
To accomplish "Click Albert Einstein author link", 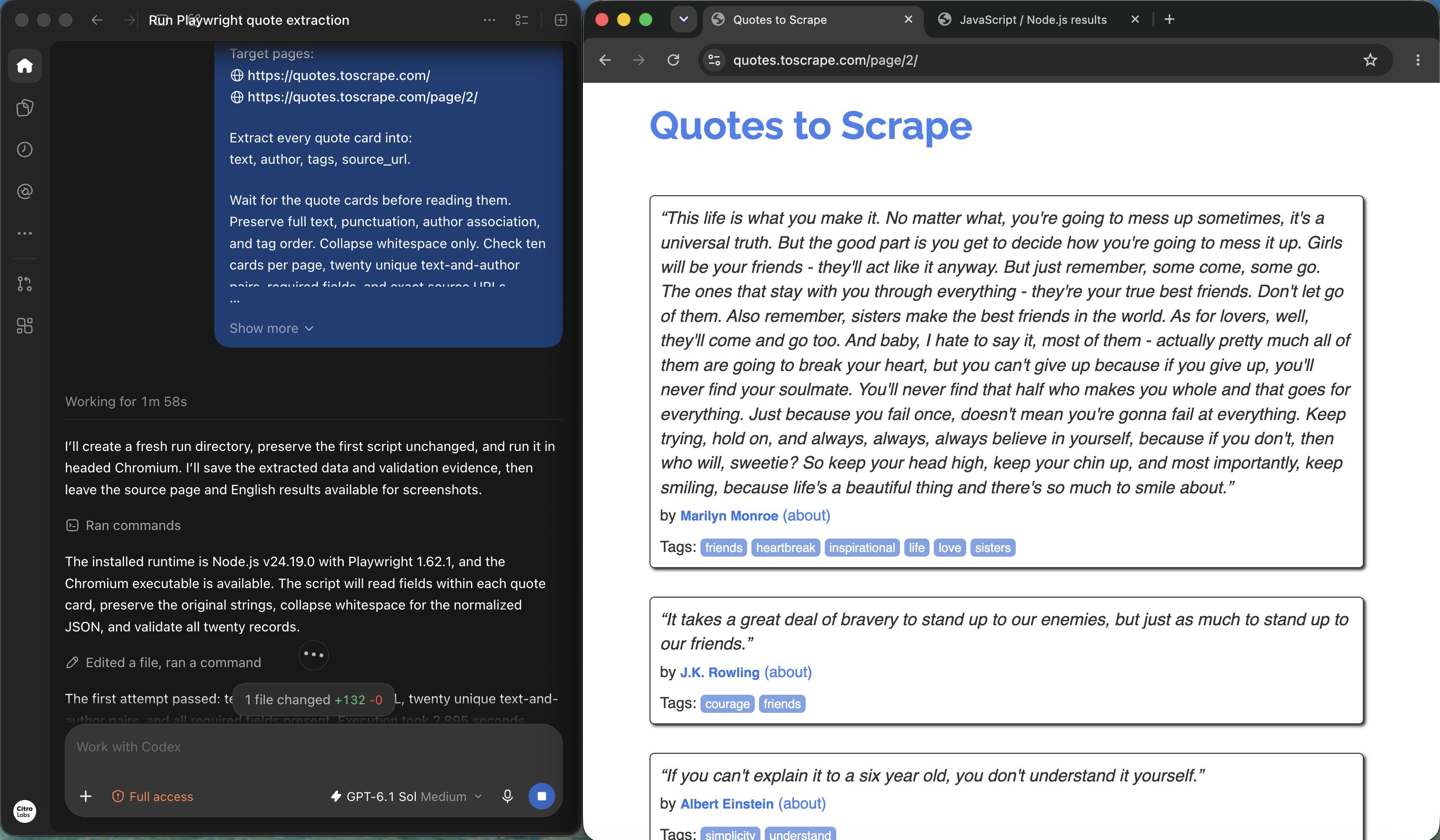I will click(x=727, y=804).
